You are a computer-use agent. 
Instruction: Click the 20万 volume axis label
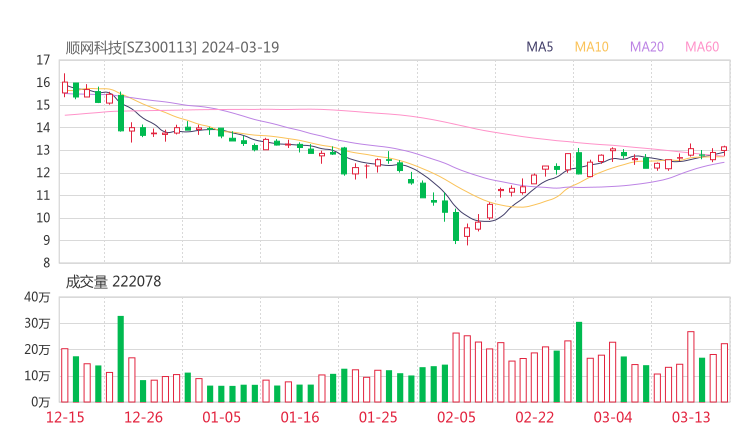point(37,350)
